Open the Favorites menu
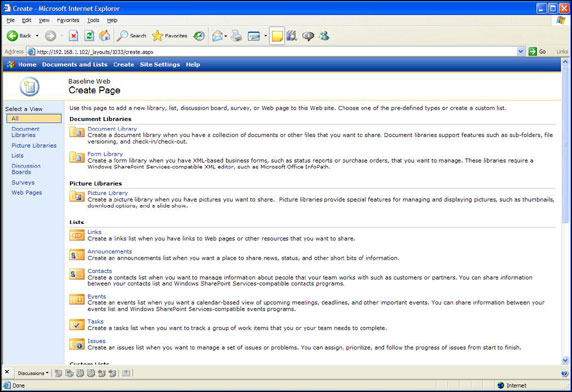This screenshot has width=572, height=392. [x=68, y=20]
